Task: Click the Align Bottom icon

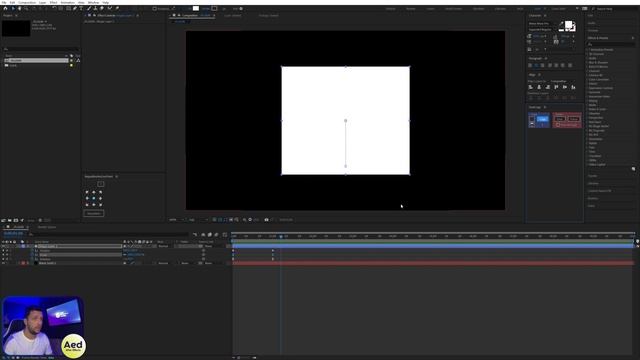Action: point(573,87)
